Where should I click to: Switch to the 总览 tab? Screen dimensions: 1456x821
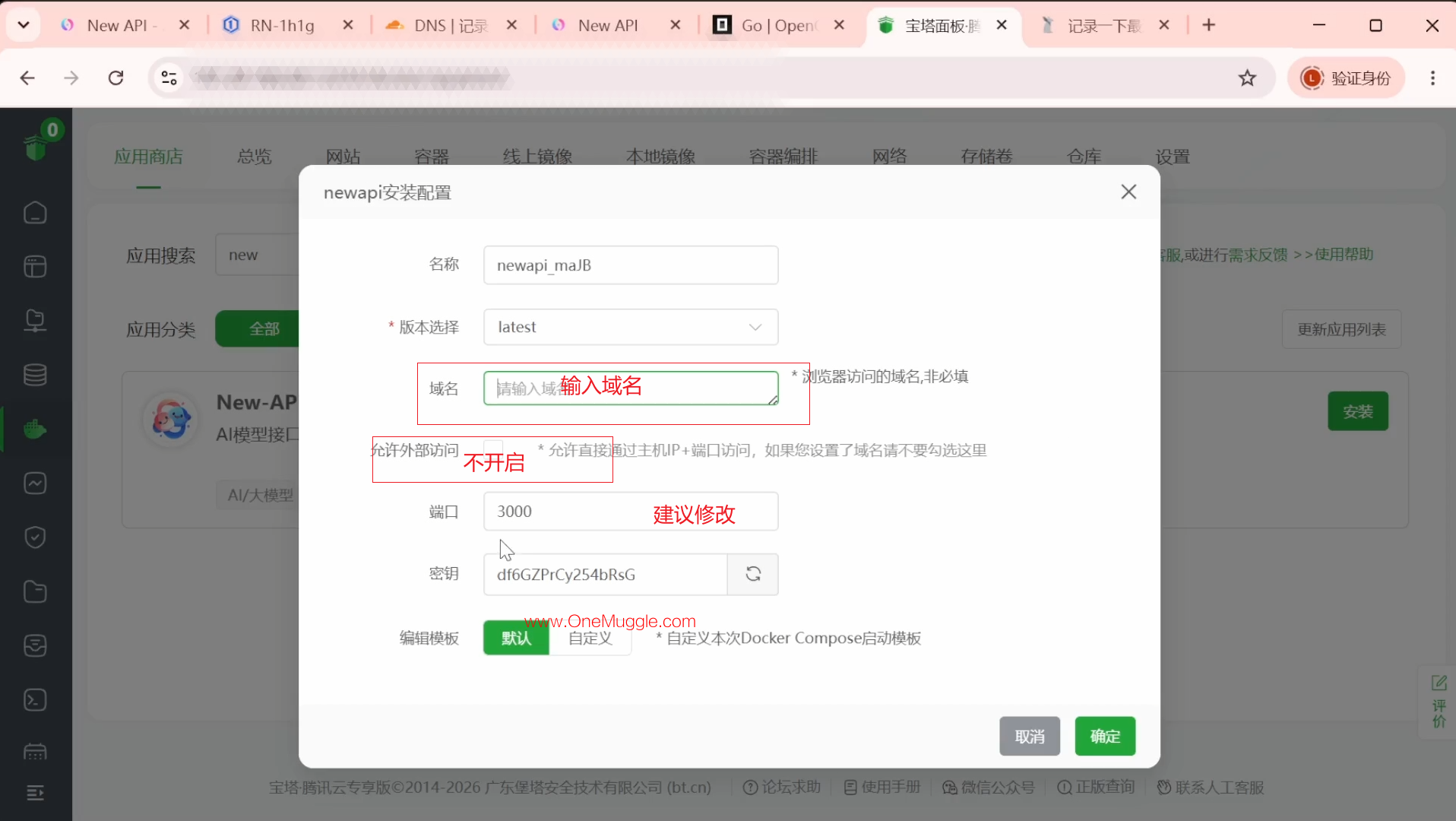click(254, 157)
